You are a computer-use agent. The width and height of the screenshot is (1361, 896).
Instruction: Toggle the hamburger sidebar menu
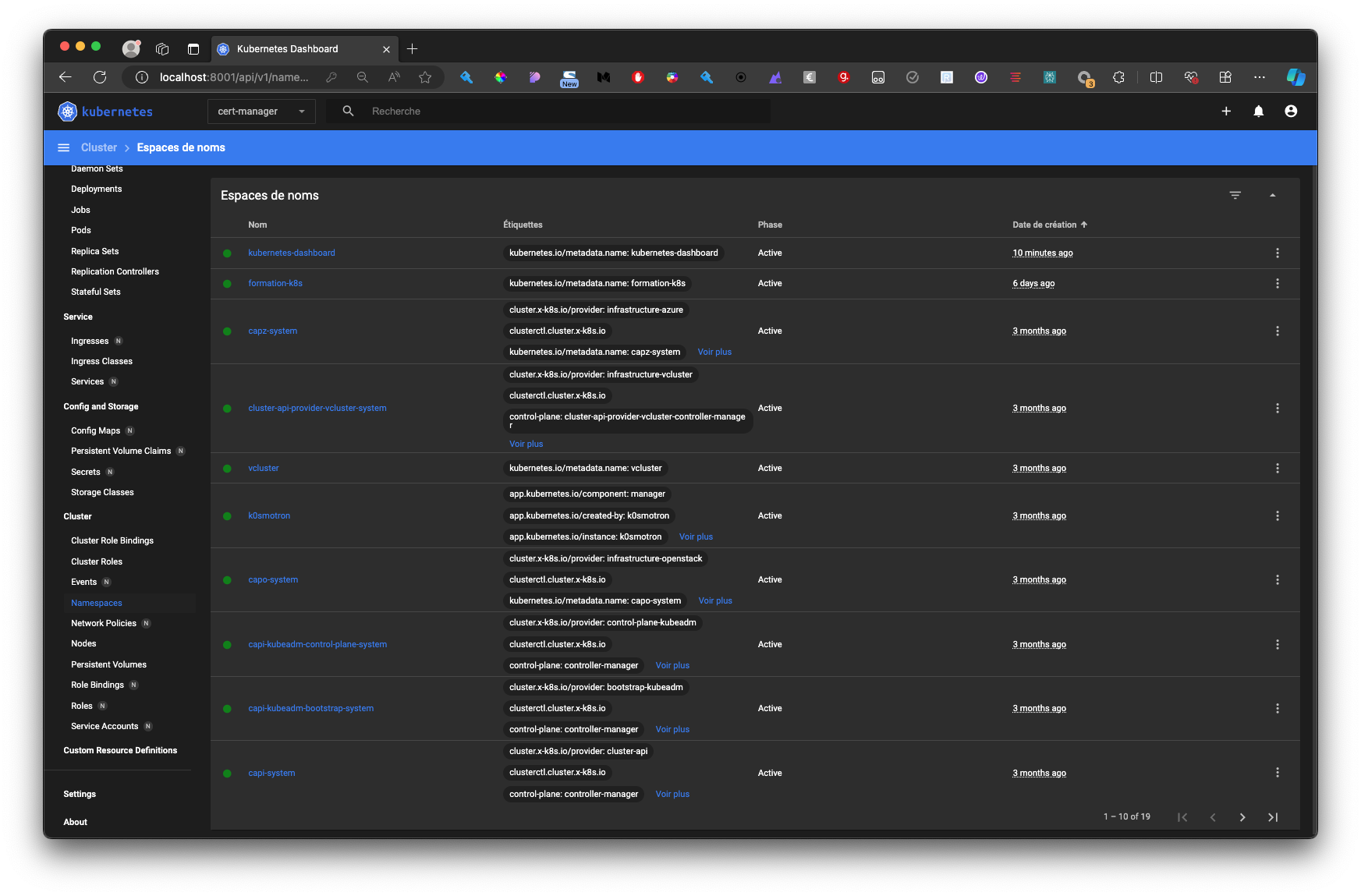click(64, 147)
